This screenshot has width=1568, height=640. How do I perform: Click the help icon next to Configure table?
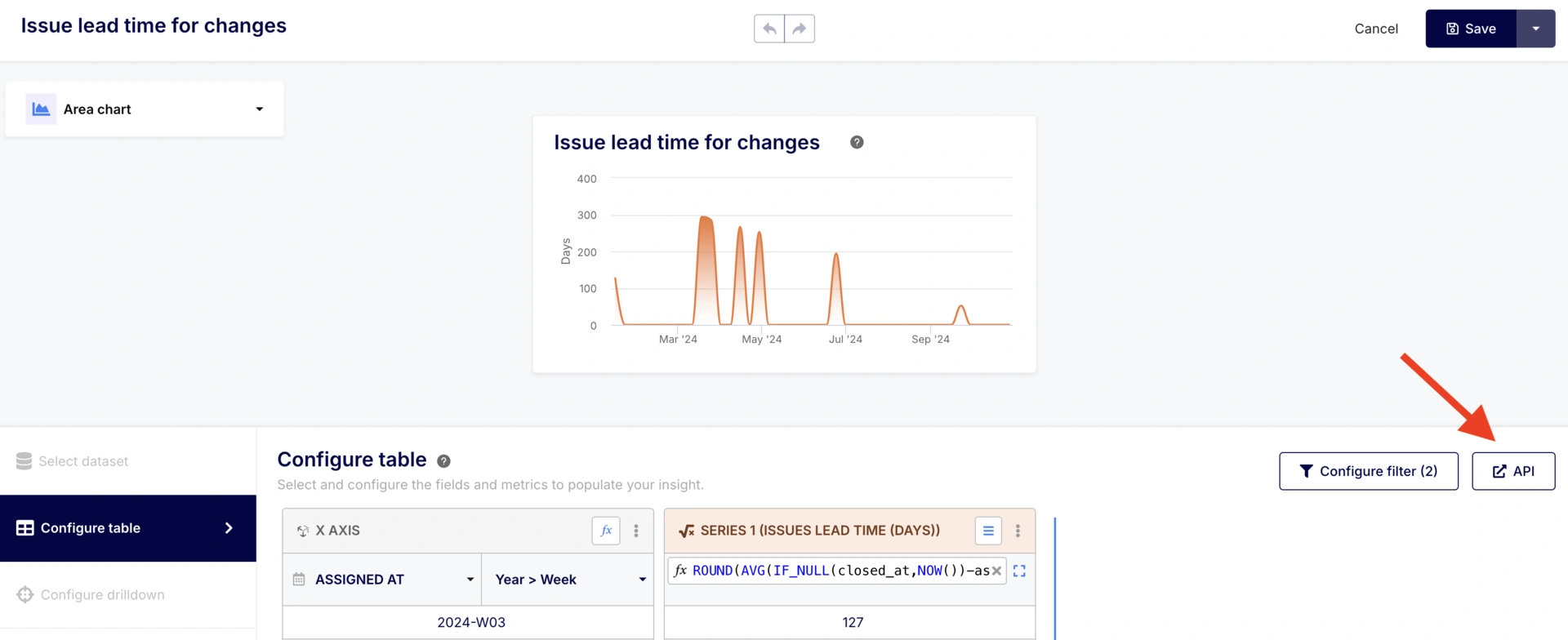click(443, 461)
